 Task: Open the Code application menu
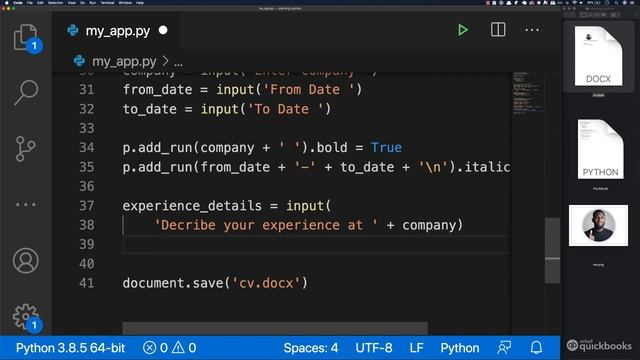pyautogui.click(x=18, y=2)
